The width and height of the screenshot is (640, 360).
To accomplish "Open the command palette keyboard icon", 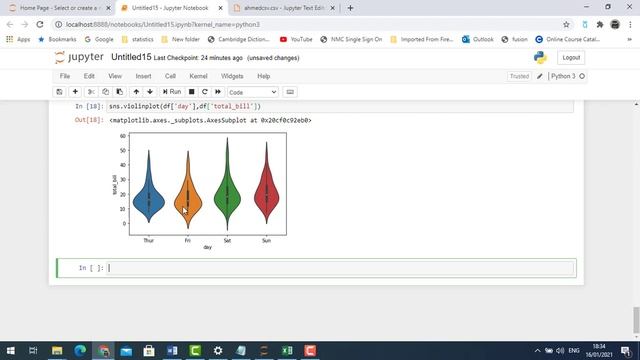I will 290,92.
